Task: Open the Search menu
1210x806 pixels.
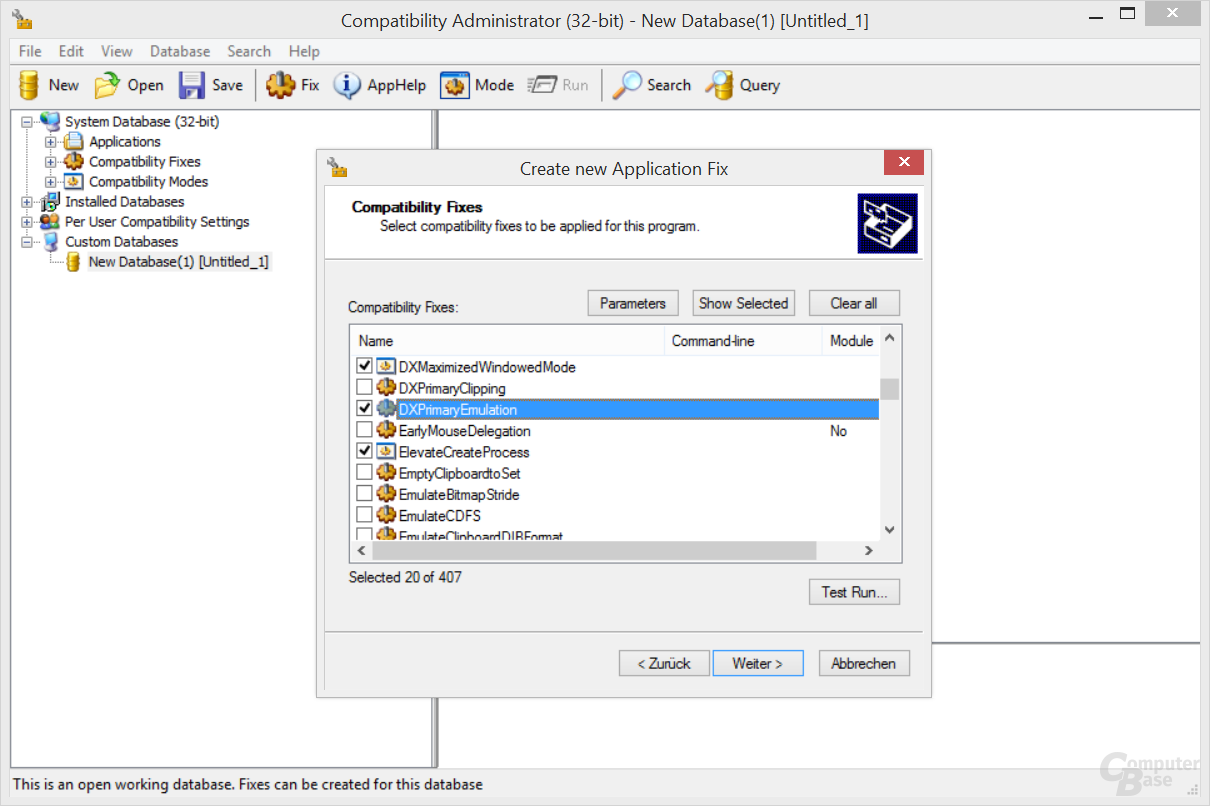Action: 249,51
